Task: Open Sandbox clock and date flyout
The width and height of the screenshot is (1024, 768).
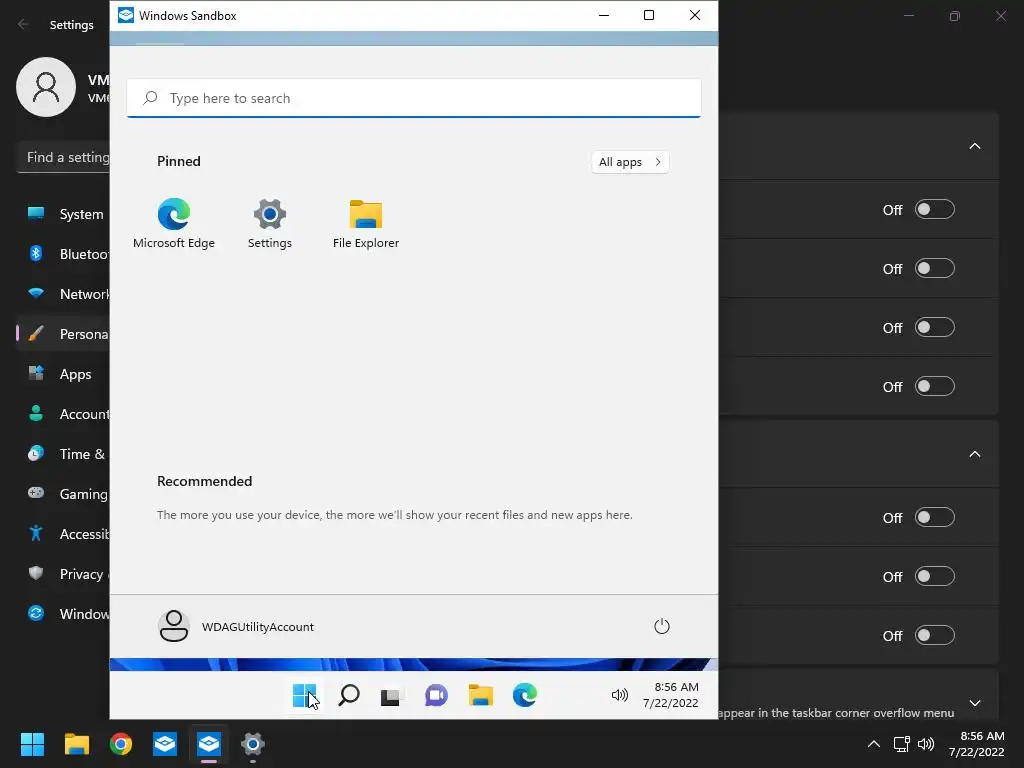Action: point(671,695)
